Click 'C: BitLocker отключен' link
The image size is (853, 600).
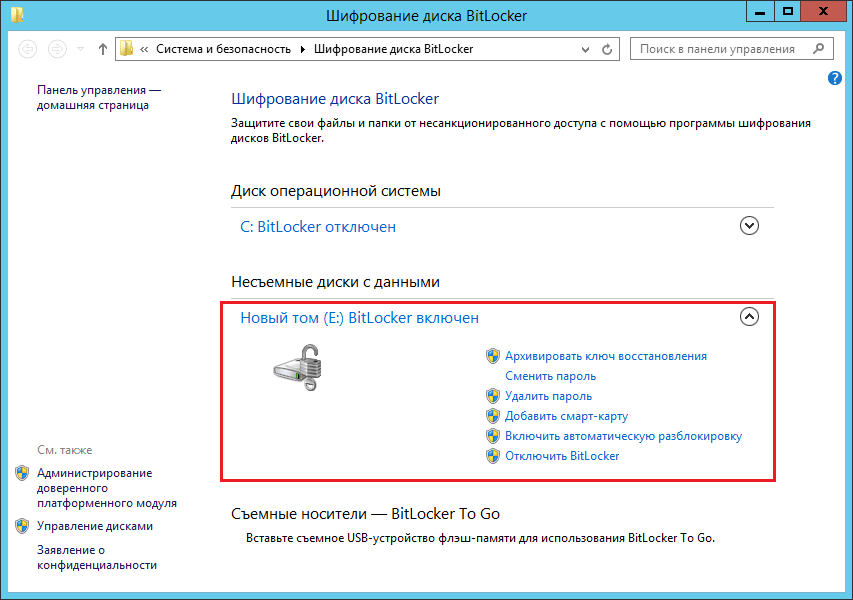point(318,227)
